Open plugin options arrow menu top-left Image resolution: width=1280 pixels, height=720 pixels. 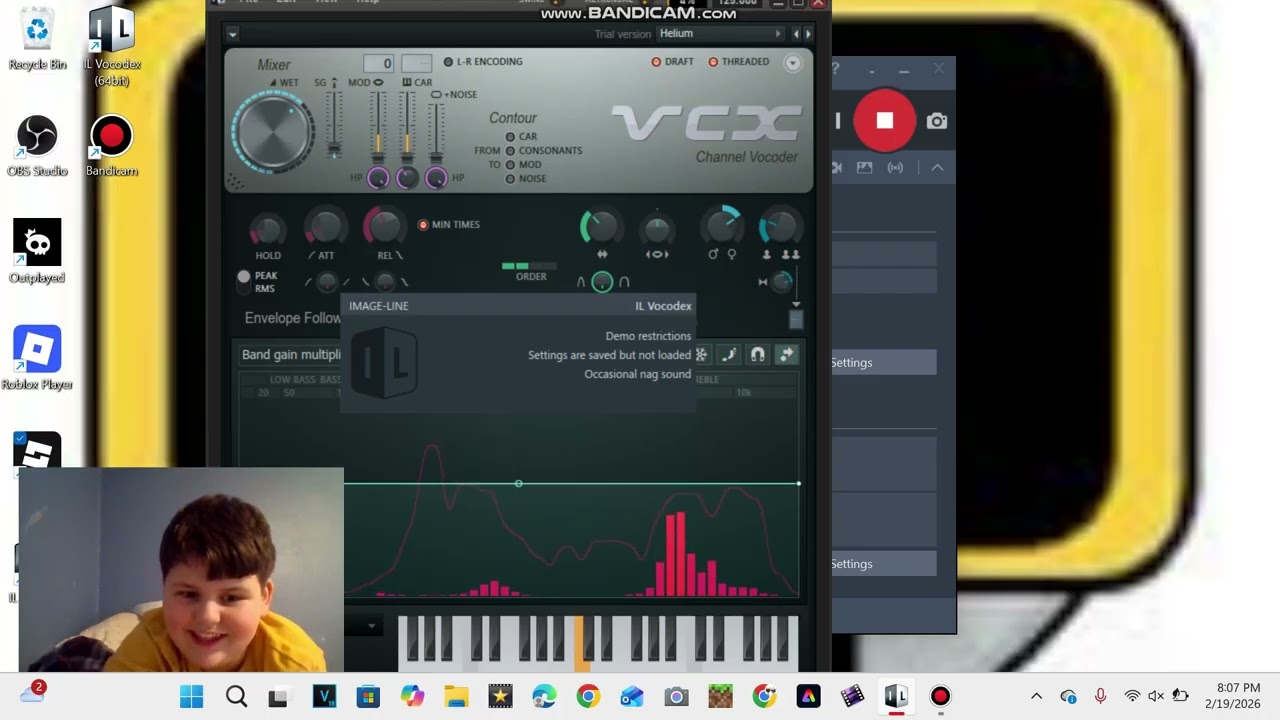tap(232, 34)
